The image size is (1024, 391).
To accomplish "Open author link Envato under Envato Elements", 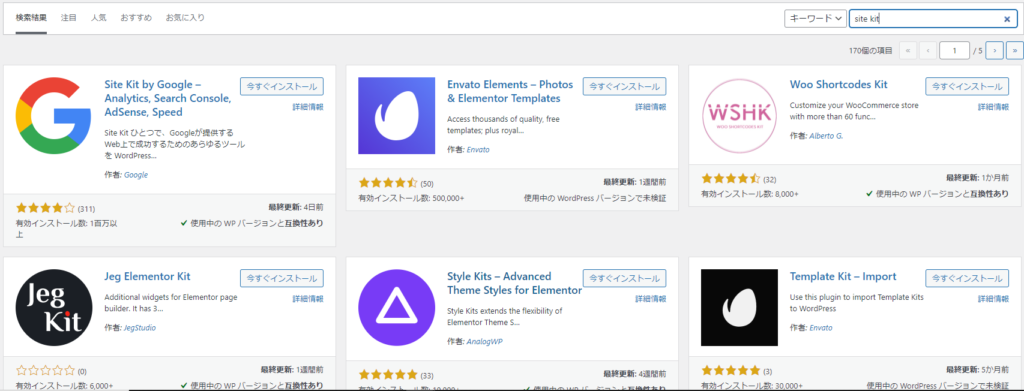I will [478, 149].
